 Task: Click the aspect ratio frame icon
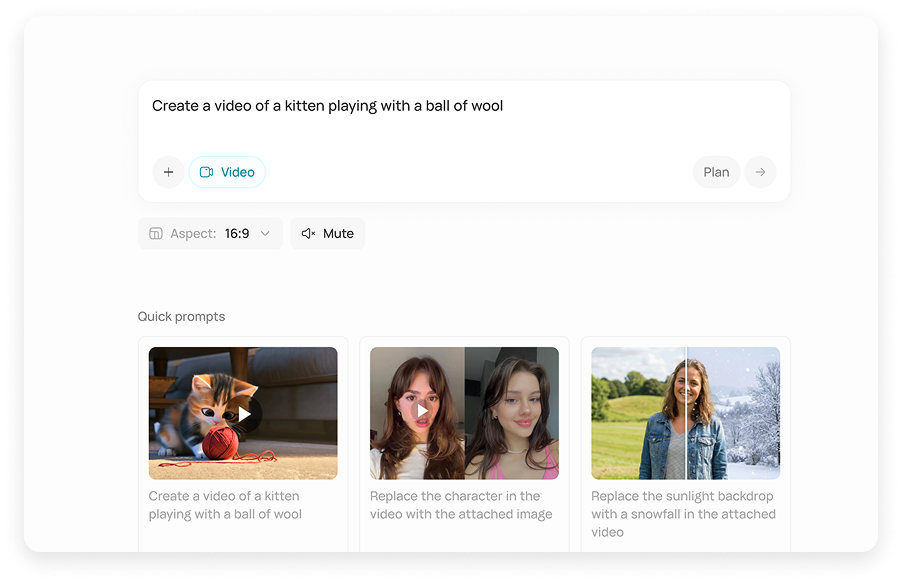[156, 233]
